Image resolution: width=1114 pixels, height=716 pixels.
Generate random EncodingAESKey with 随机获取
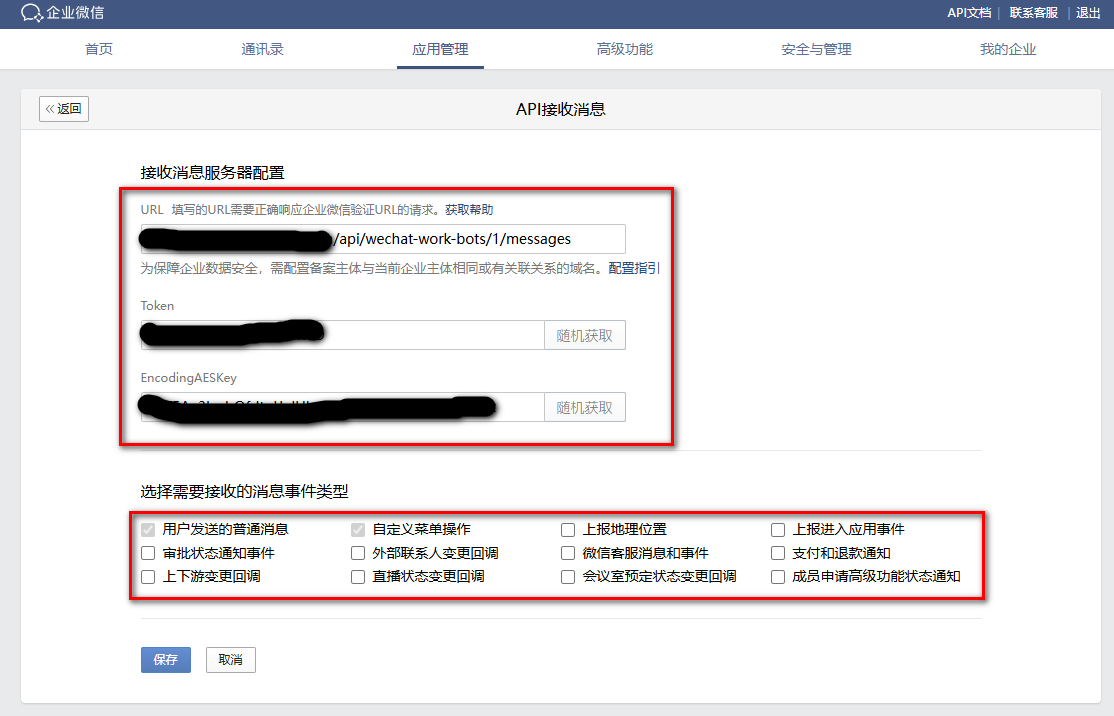coord(585,407)
